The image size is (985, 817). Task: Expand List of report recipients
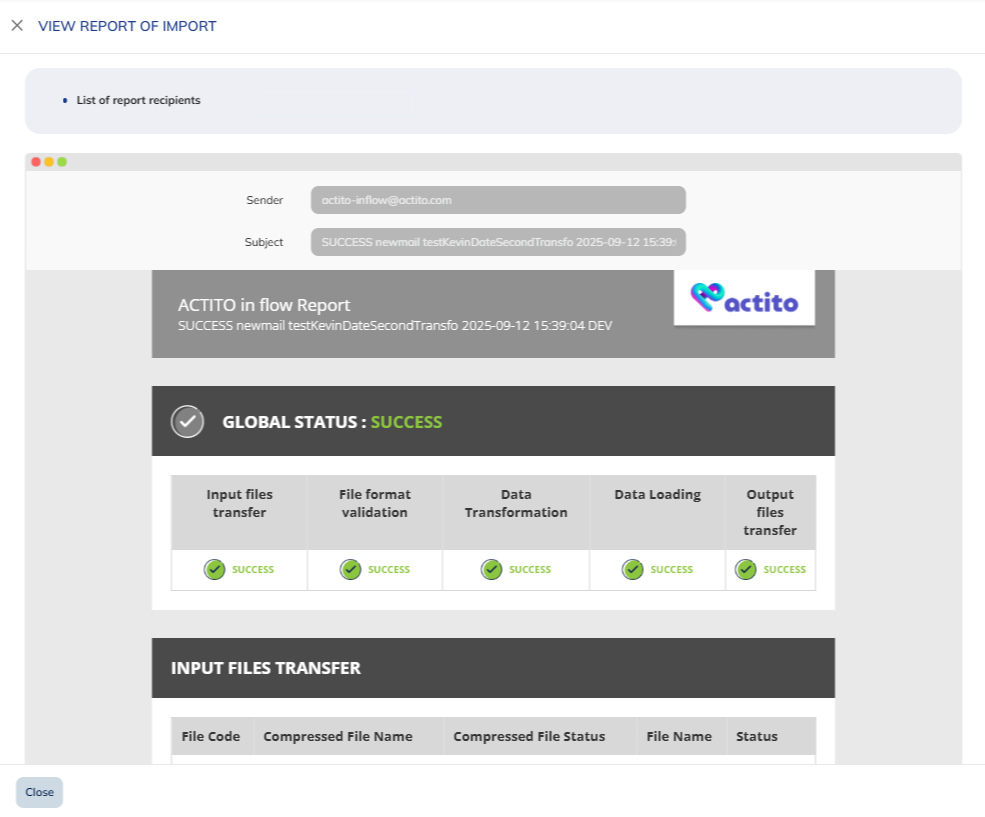[x=138, y=100]
